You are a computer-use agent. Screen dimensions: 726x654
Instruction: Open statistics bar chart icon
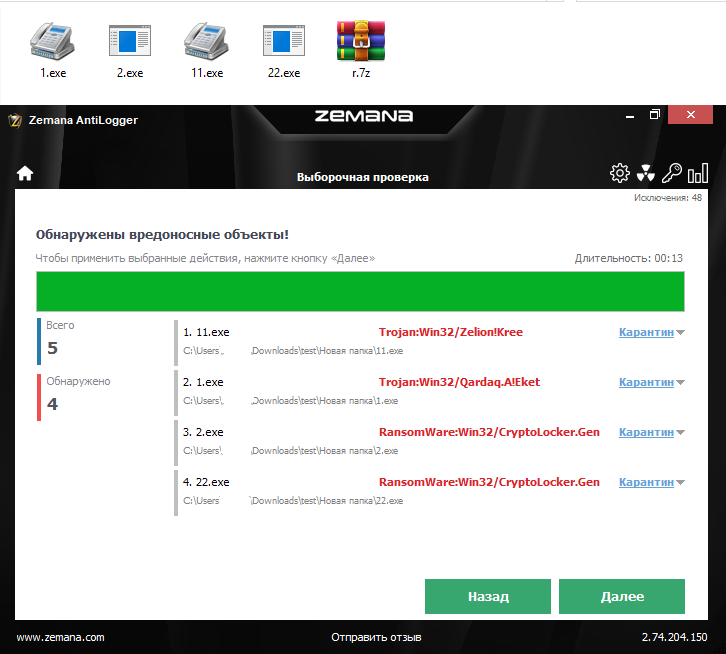pyautogui.click(x=698, y=173)
